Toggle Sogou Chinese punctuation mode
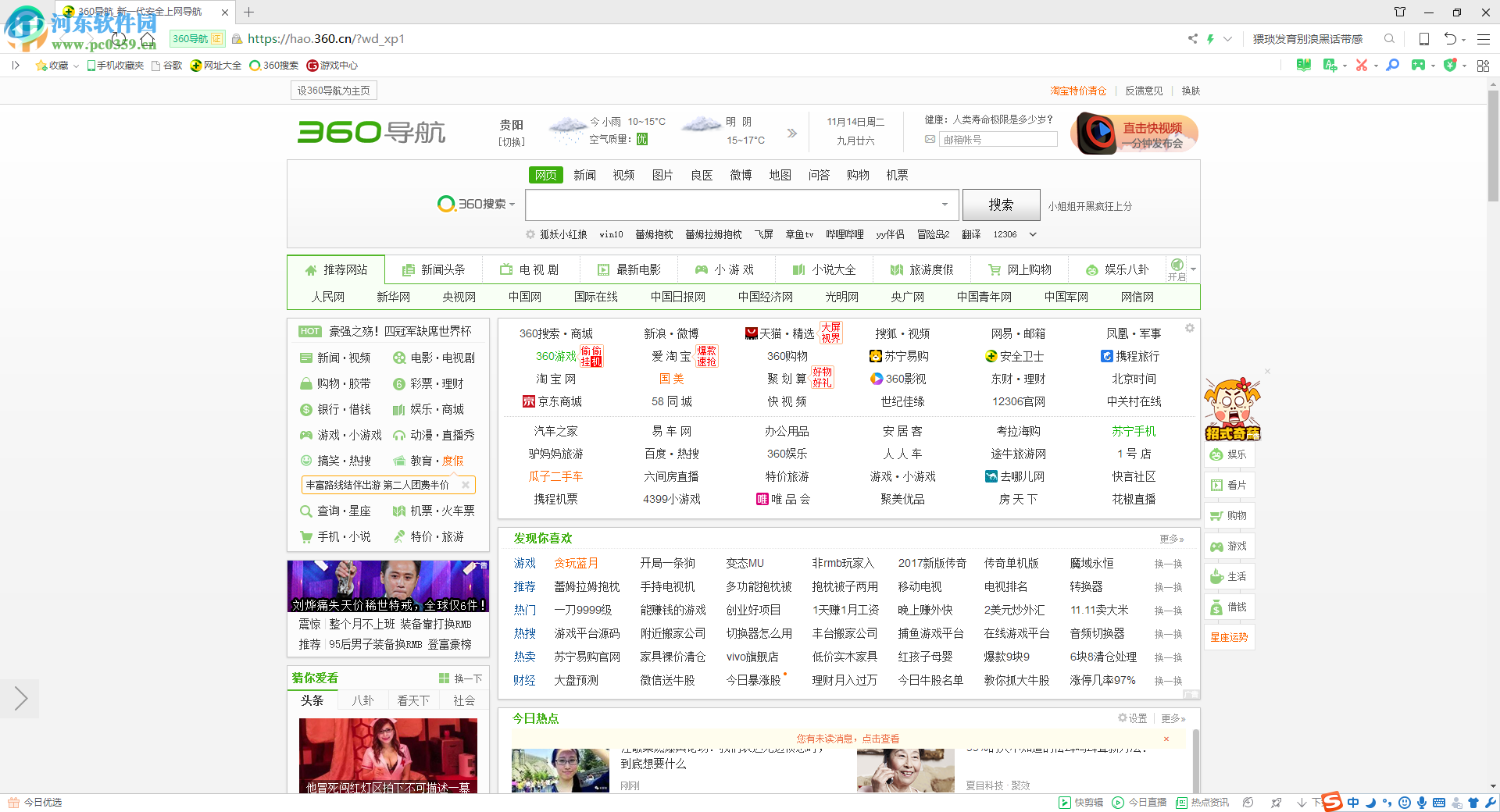Viewport: 1500px width, 812px height. 1387,803
